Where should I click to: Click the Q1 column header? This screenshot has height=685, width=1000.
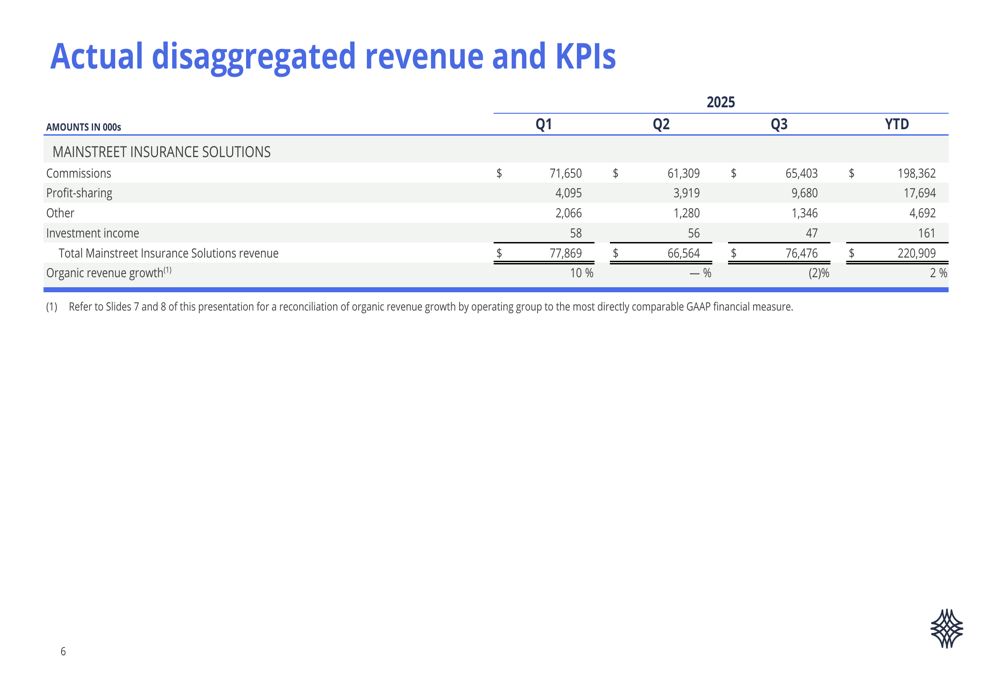pyautogui.click(x=543, y=124)
